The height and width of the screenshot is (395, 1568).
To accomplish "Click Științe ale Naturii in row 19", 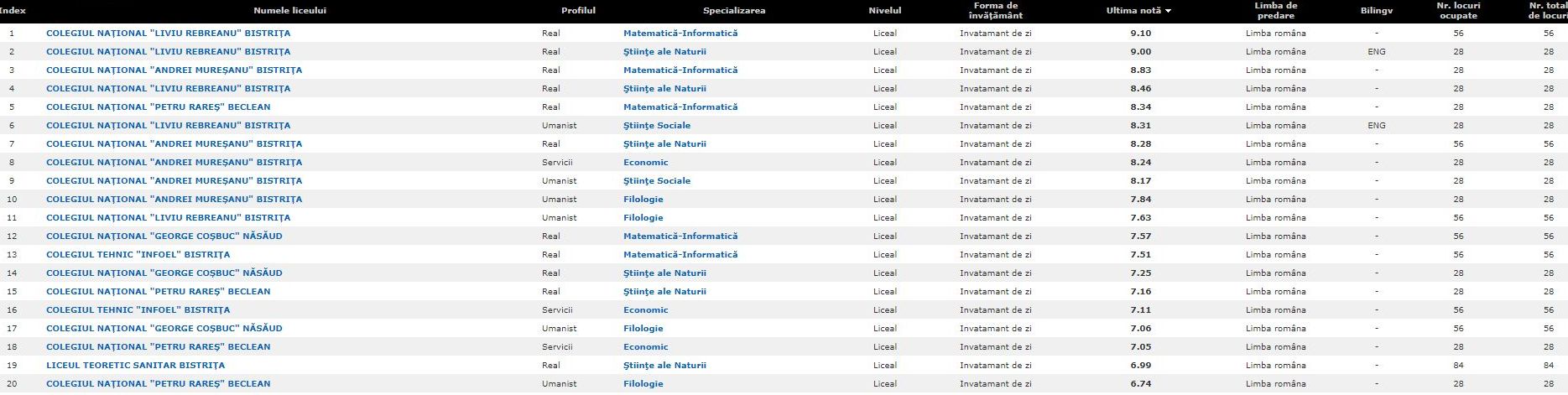I will [664, 366].
